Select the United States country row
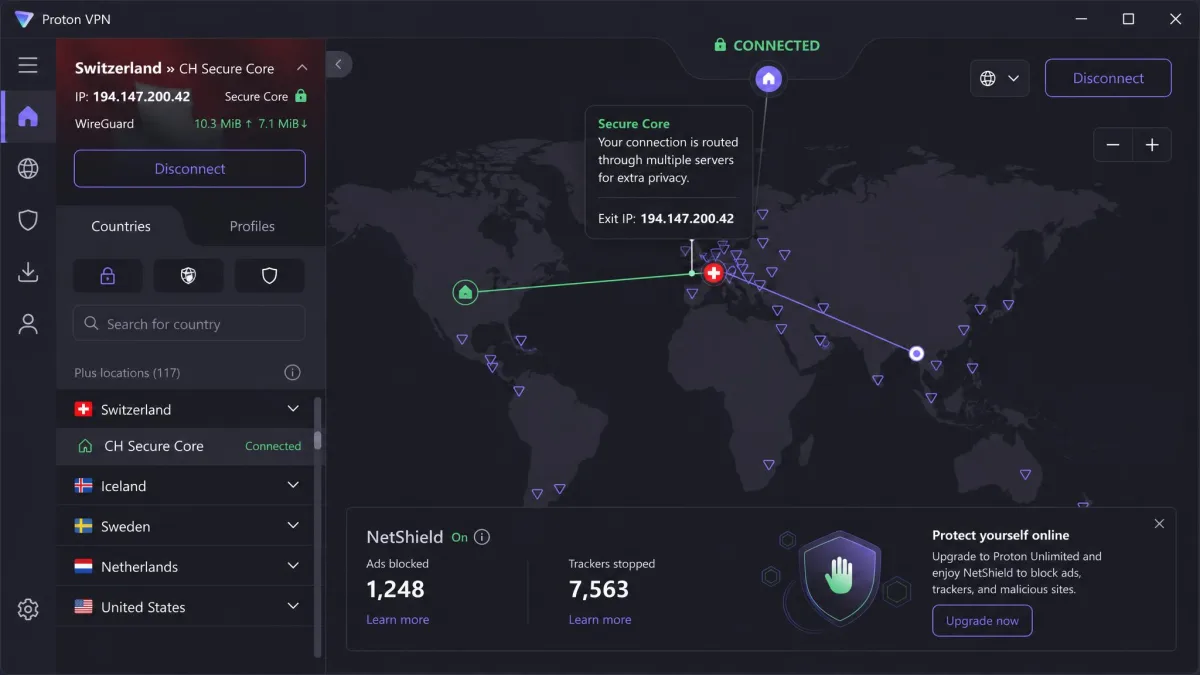1200x675 pixels. (185, 607)
